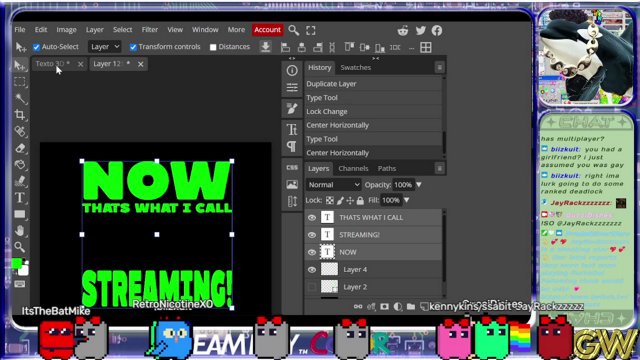Create new folder from Layers panel bottom
The height and width of the screenshot is (360, 640).
point(411,306)
